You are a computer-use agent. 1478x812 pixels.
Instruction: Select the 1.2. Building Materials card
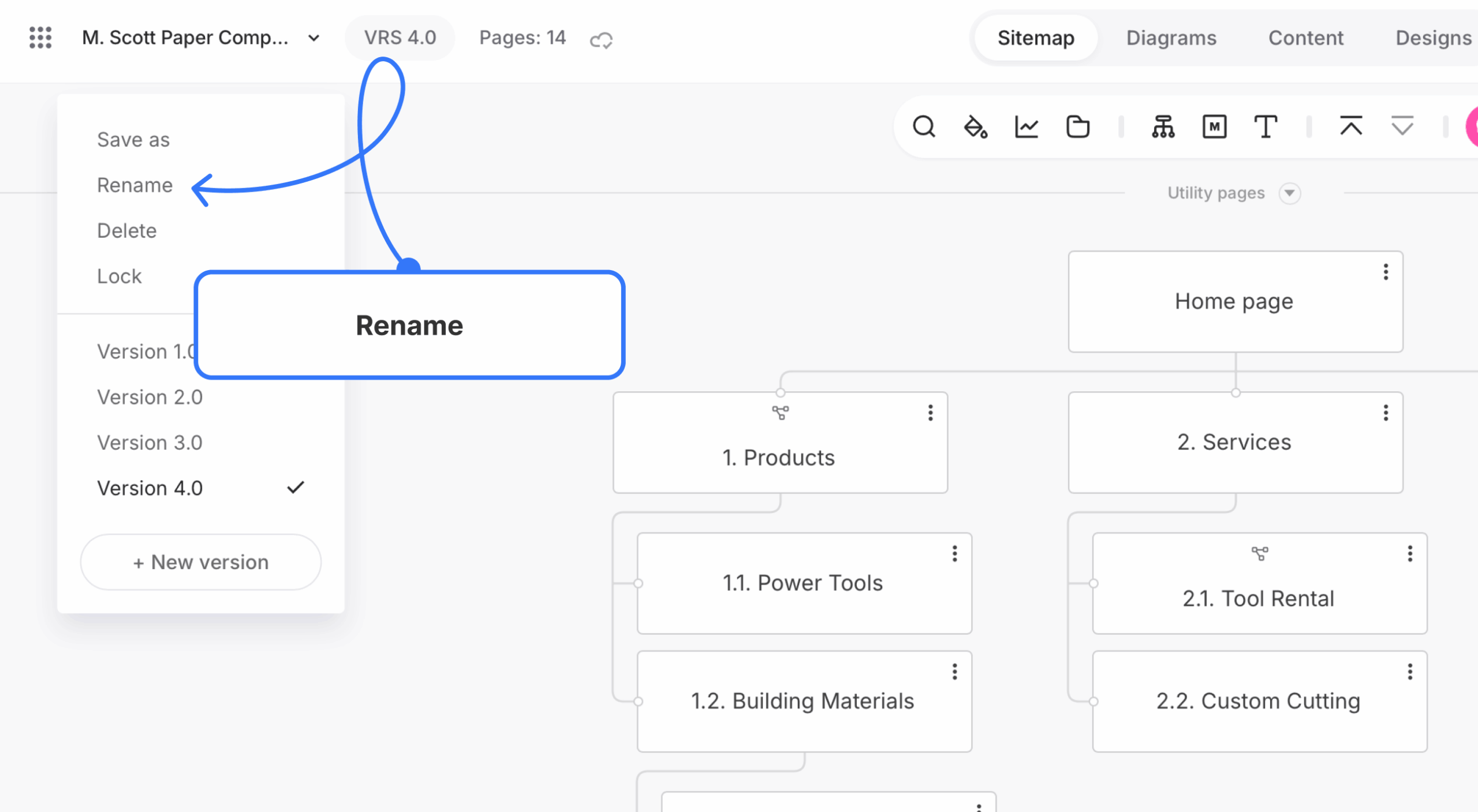tap(804, 701)
